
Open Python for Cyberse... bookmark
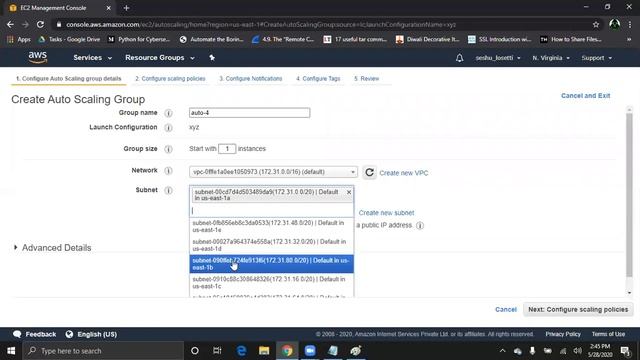pyautogui.click(x=139, y=40)
